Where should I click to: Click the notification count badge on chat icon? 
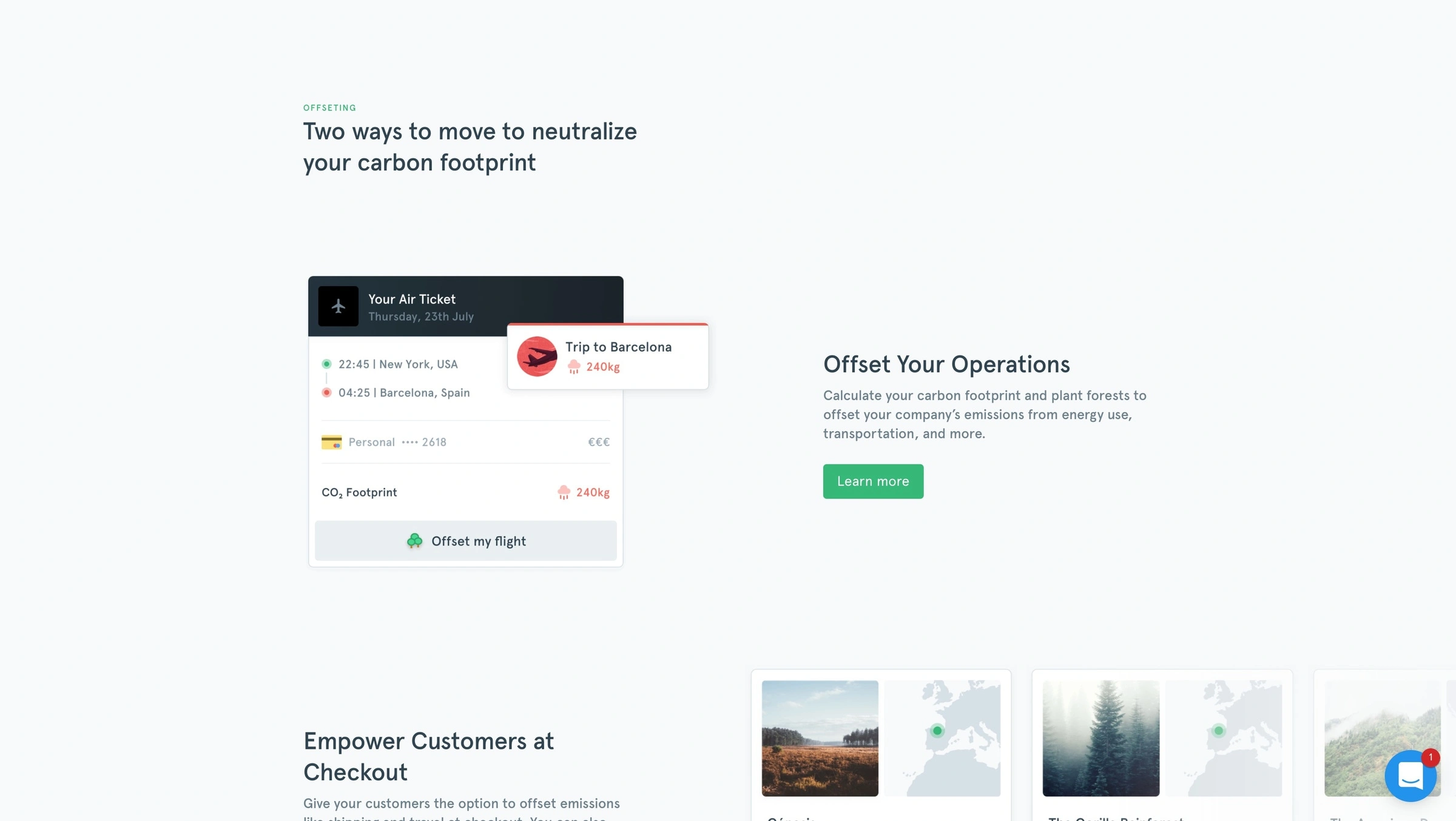point(1431,758)
